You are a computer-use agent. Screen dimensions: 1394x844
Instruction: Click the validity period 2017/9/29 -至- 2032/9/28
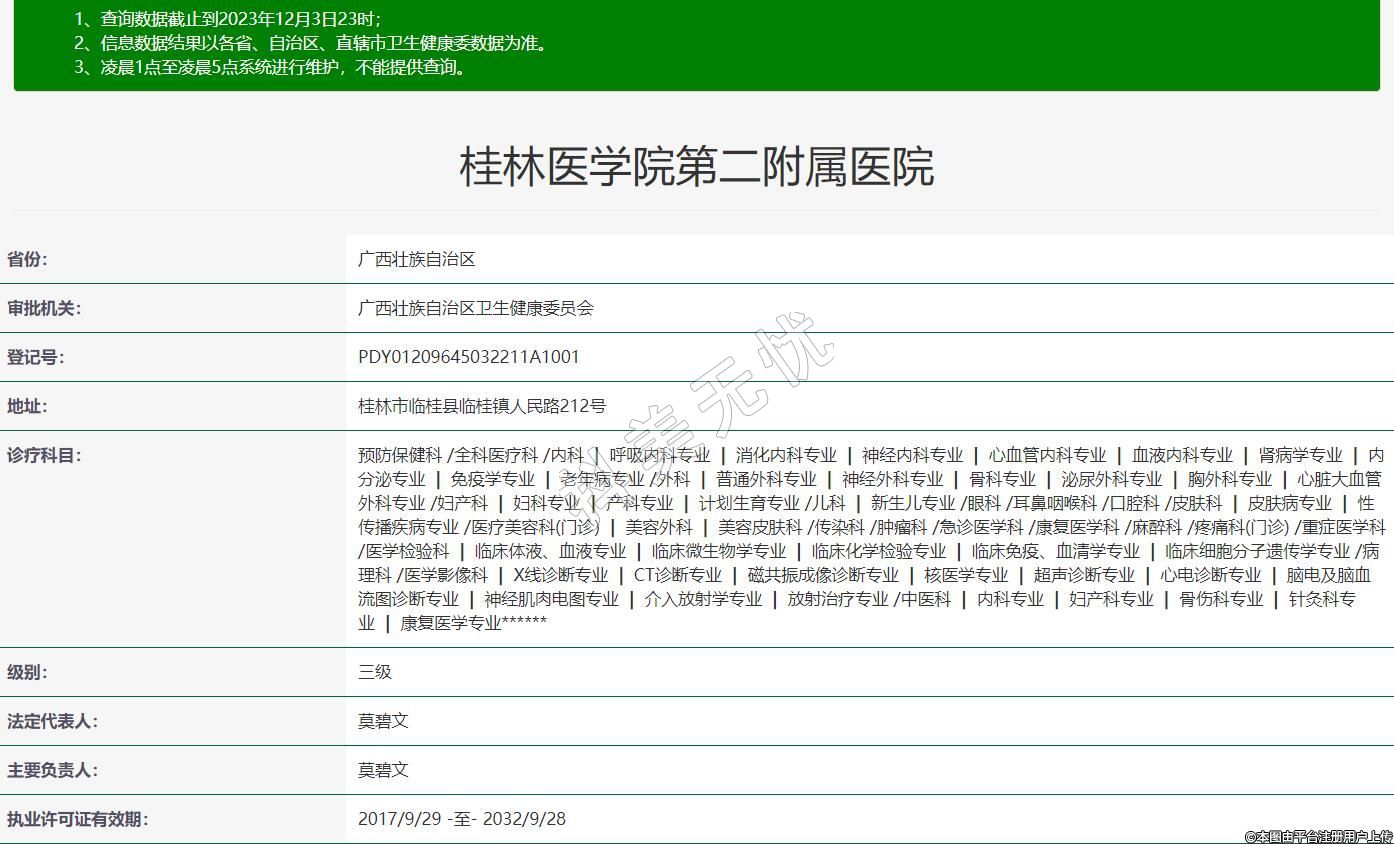(x=462, y=819)
